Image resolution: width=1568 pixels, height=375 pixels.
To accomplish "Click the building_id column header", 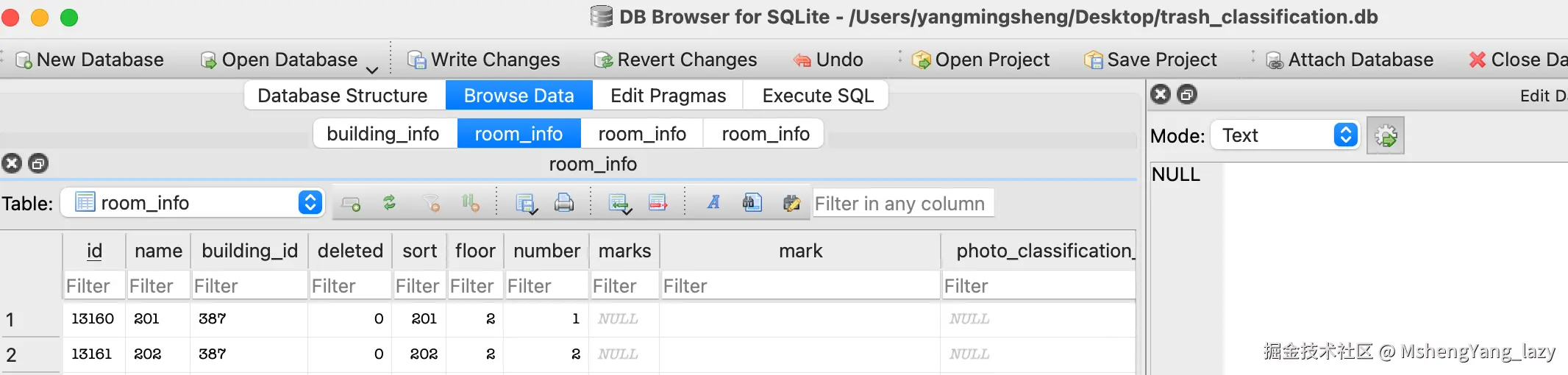I will click(249, 251).
